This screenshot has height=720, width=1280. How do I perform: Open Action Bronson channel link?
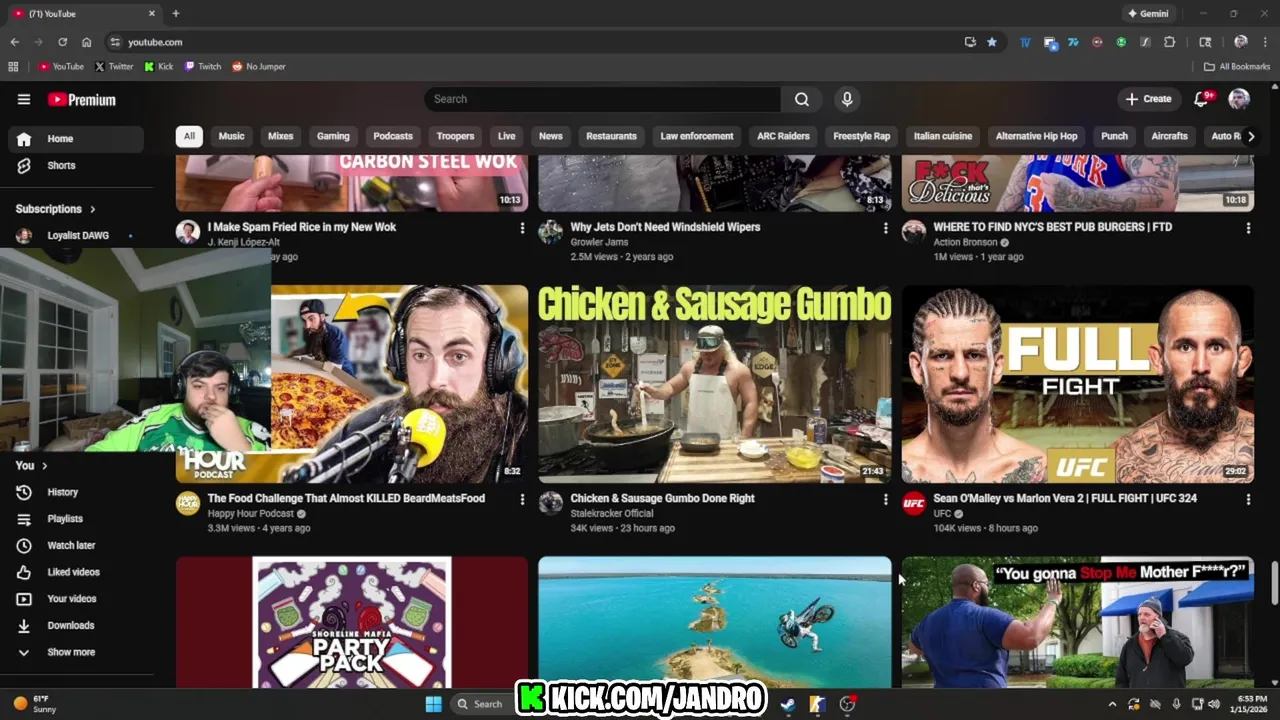(x=966, y=243)
